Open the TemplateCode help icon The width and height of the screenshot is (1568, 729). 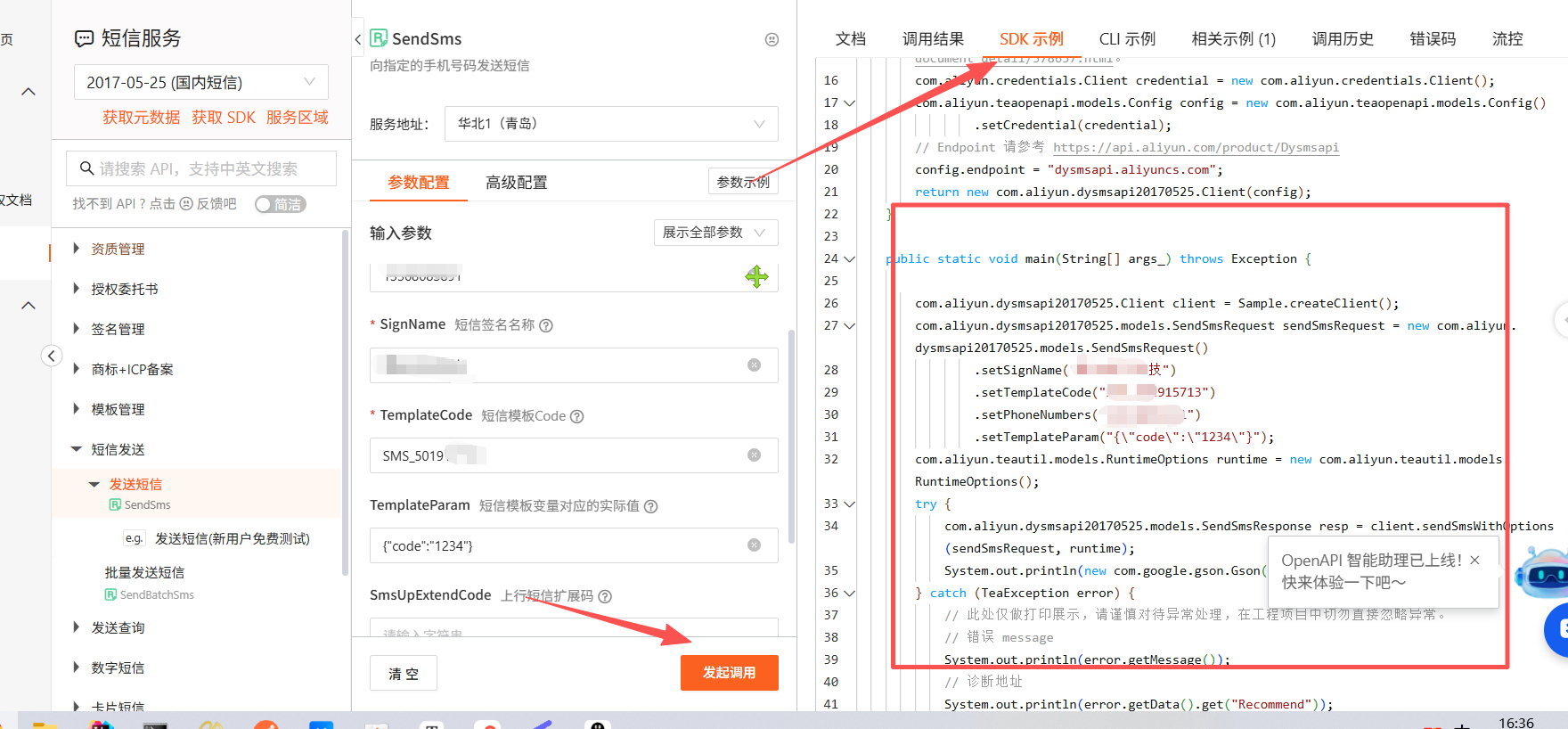click(577, 416)
